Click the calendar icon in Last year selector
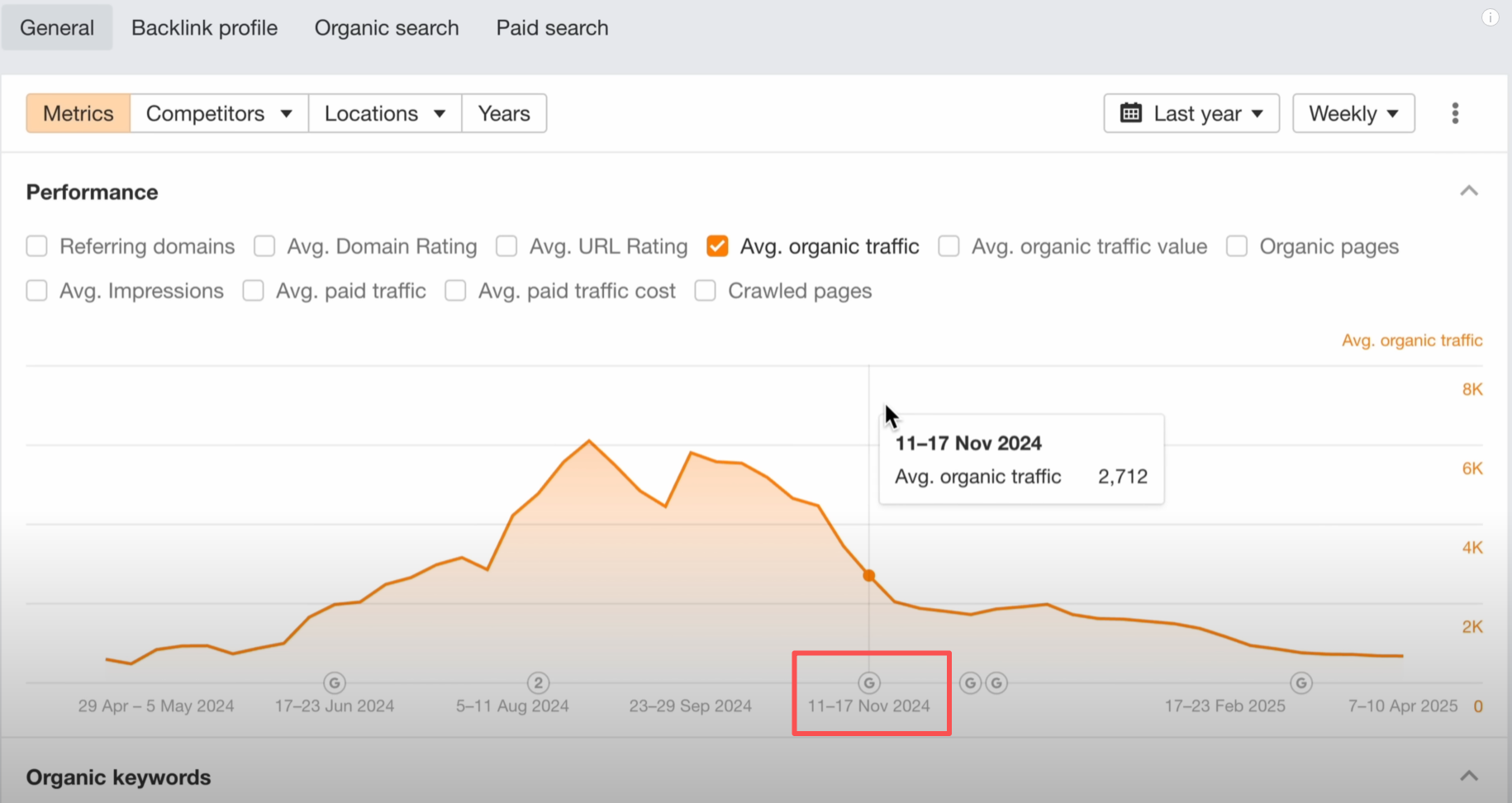The height and width of the screenshot is (803, 1512). 1130,113
